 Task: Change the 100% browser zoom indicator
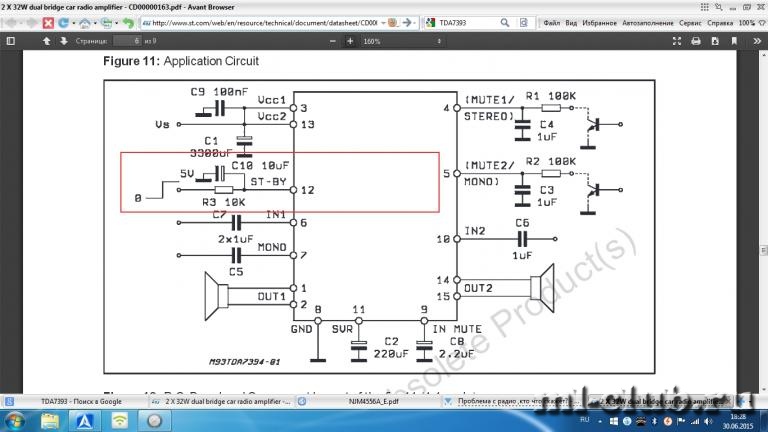coord(746,23)
